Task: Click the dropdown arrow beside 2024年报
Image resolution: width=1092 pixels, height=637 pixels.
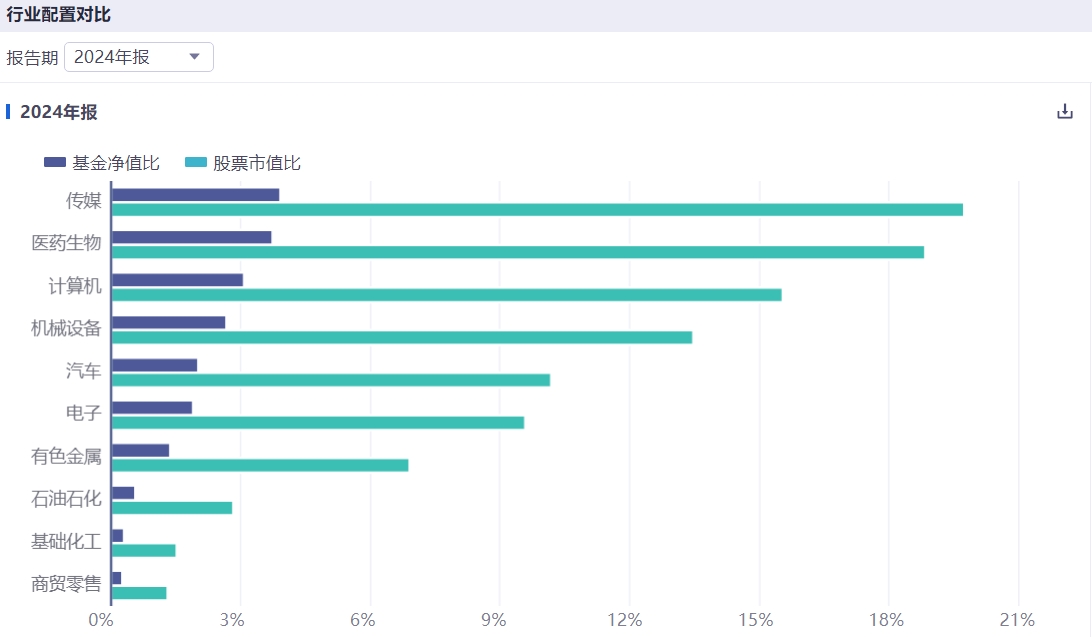Action: click(x=194, y=57)
